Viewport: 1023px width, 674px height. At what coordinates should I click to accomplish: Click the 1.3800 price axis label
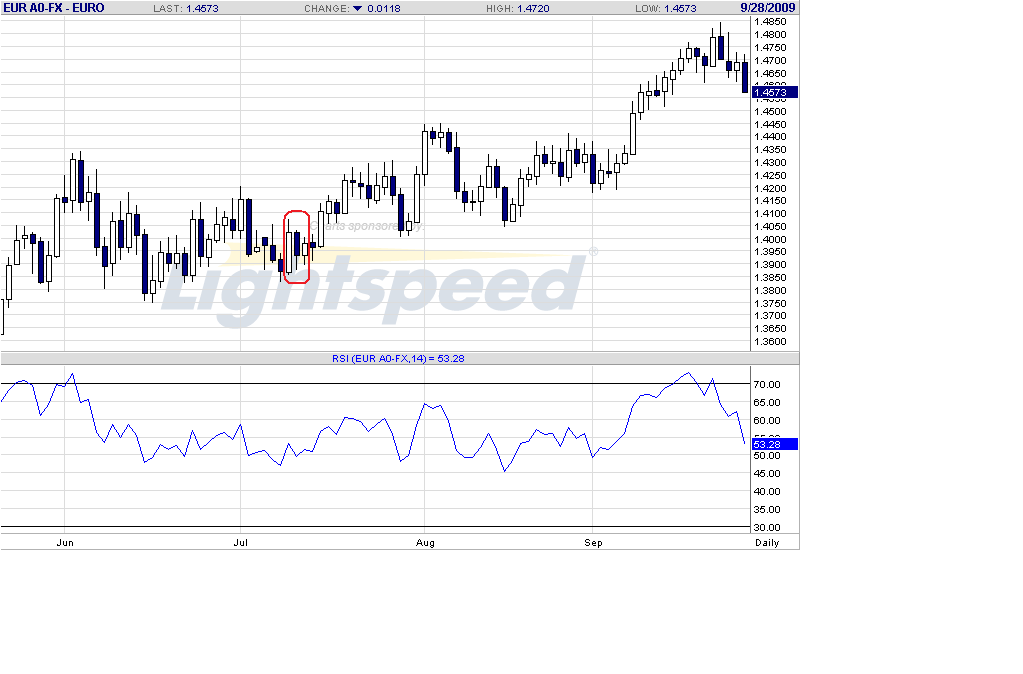[x=770, y=291]
